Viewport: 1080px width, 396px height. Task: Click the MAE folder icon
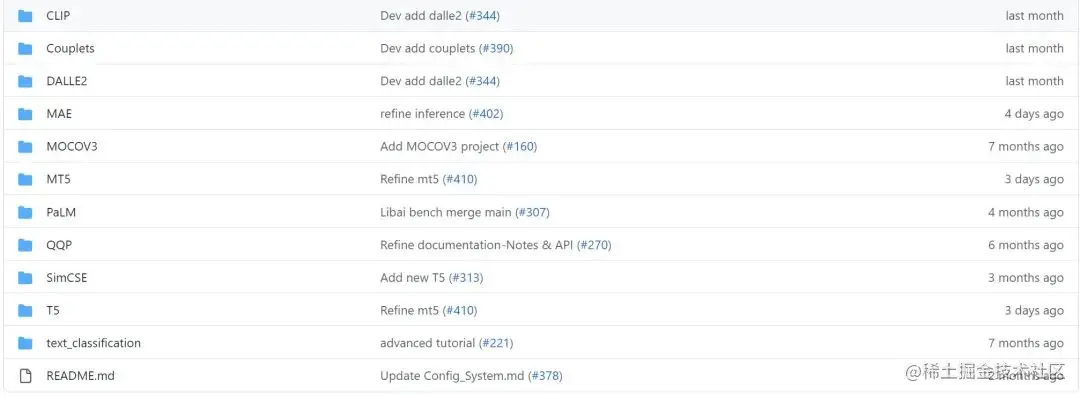(x=25, y=114)
